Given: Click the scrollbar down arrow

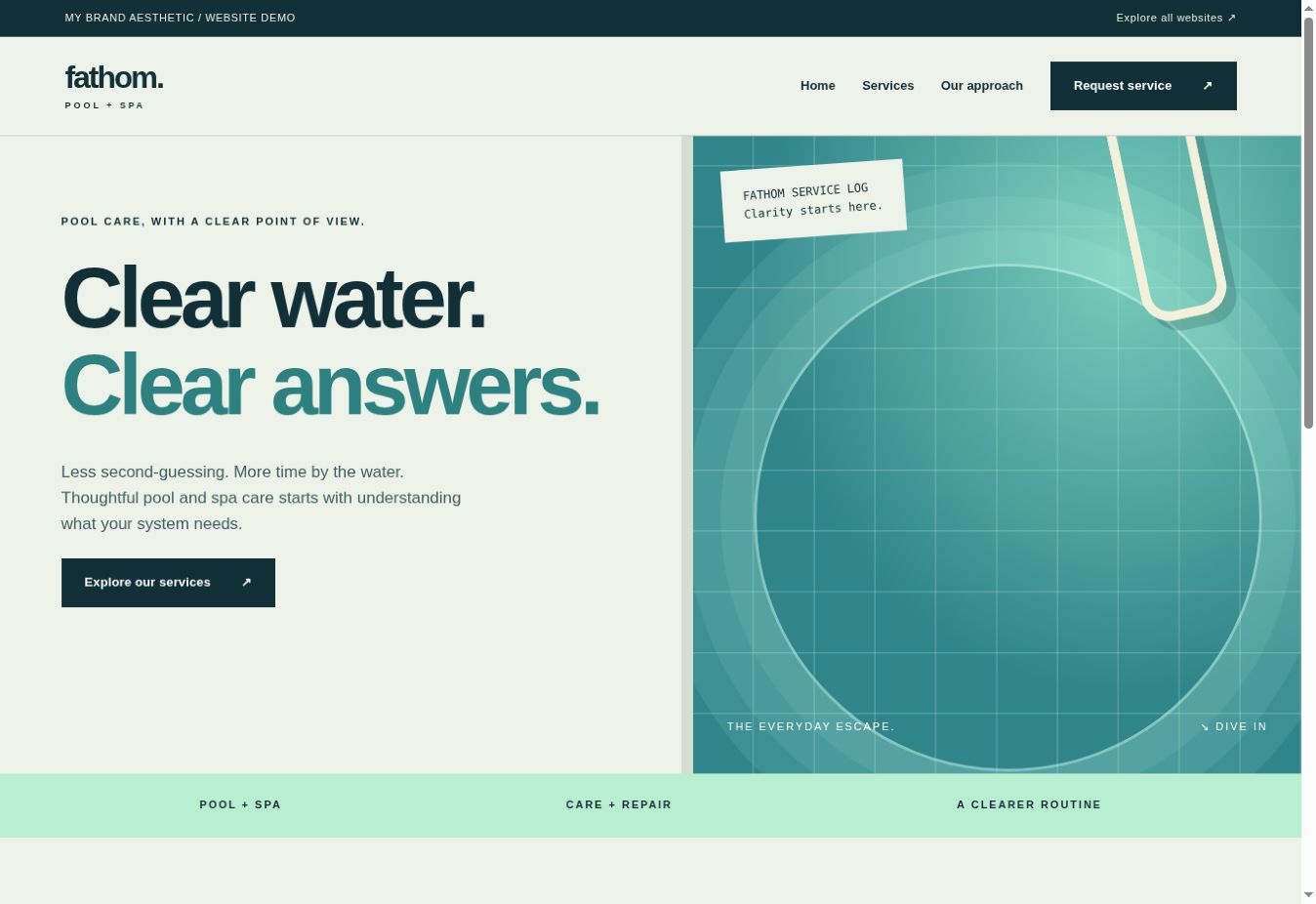Looking at the screenshot, I should point(1308,895).
